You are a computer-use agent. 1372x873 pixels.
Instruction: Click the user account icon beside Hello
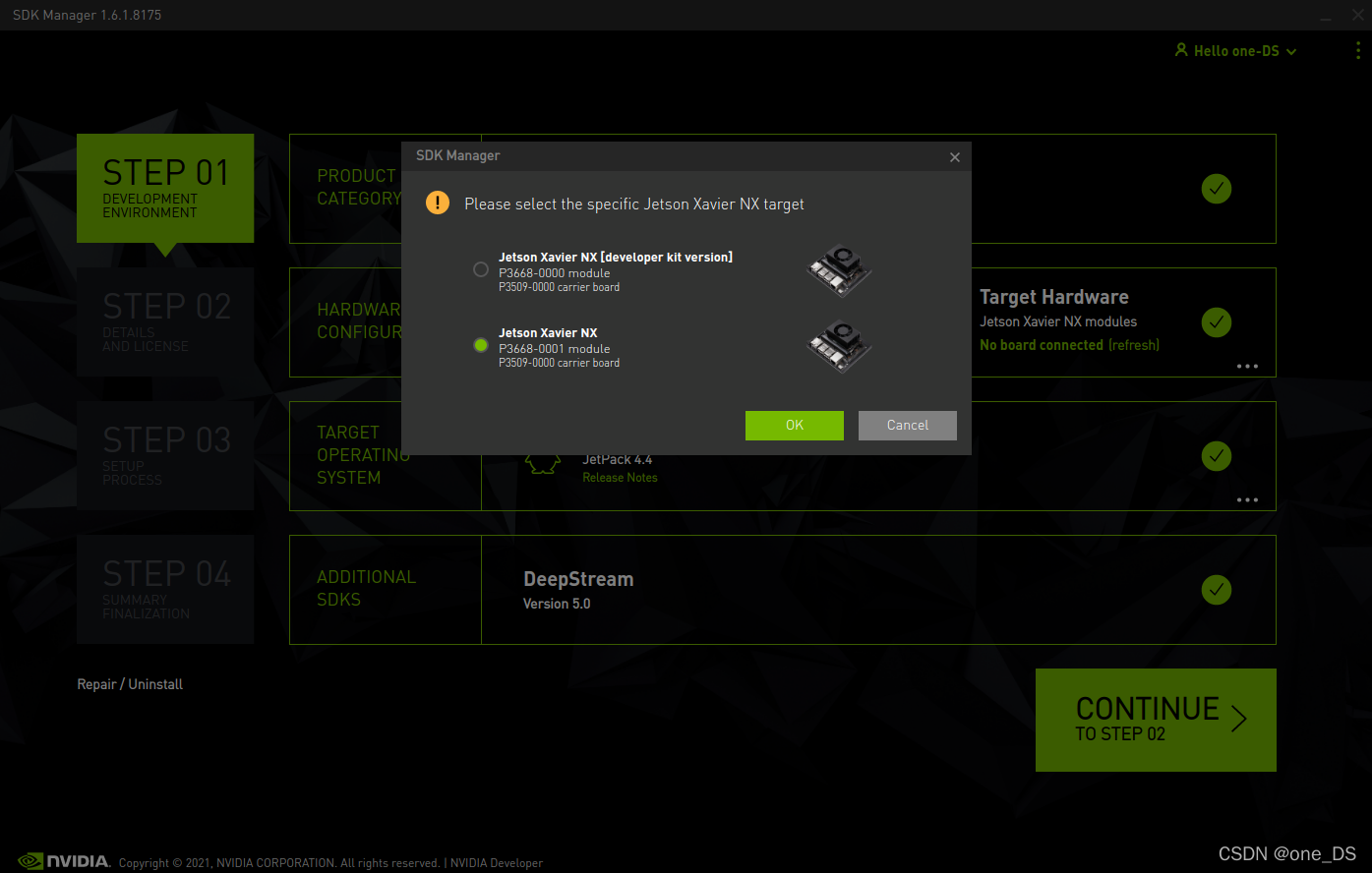(x=1181, y=50)
